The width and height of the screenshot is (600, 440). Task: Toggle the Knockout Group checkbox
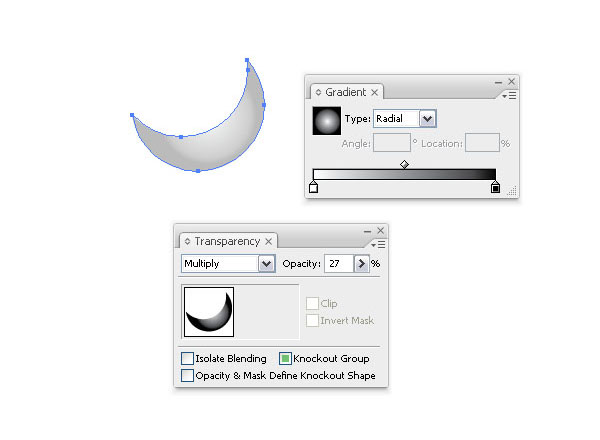tap(285, 359)
